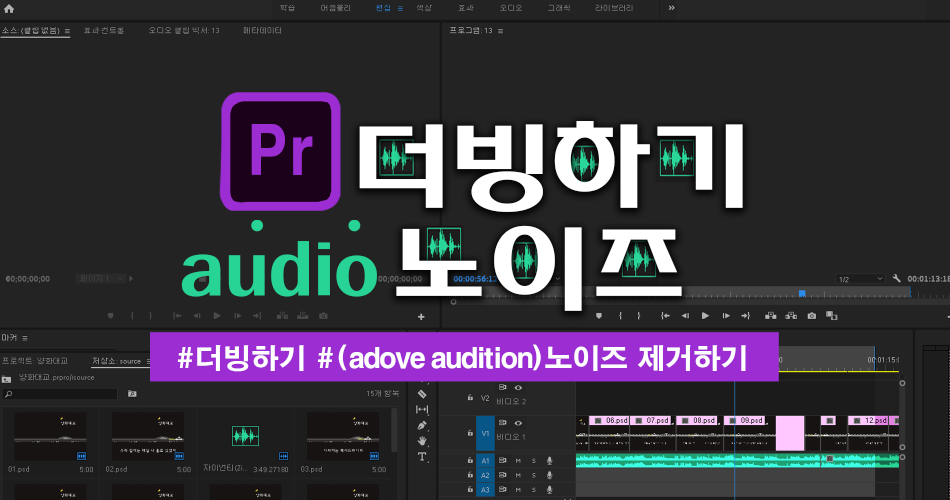Enable voice-over record on track A2
The image size is (950, 500).
[550, 475]
